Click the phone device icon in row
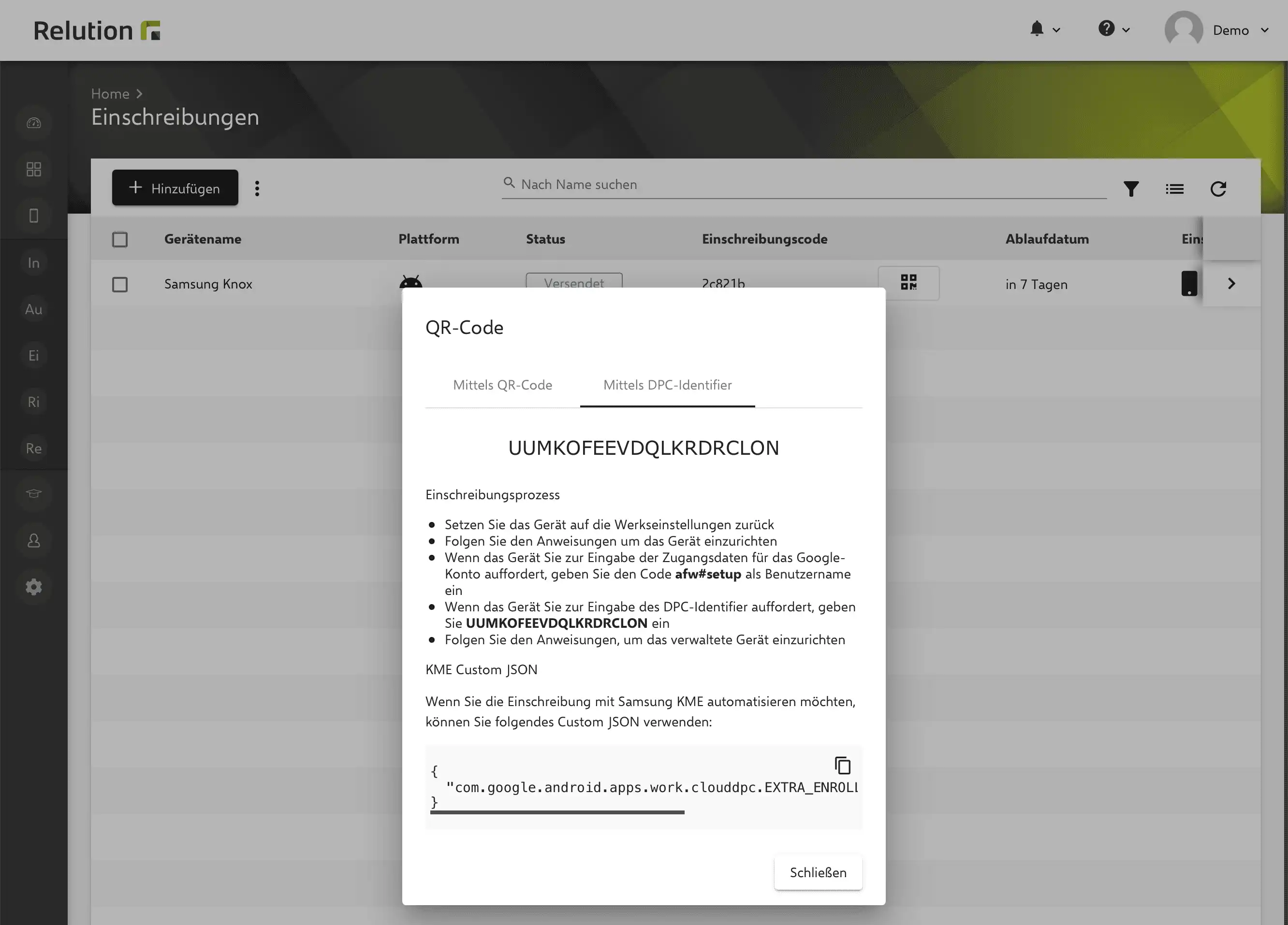This screenshot has width=1288, height=925. 1189,283
